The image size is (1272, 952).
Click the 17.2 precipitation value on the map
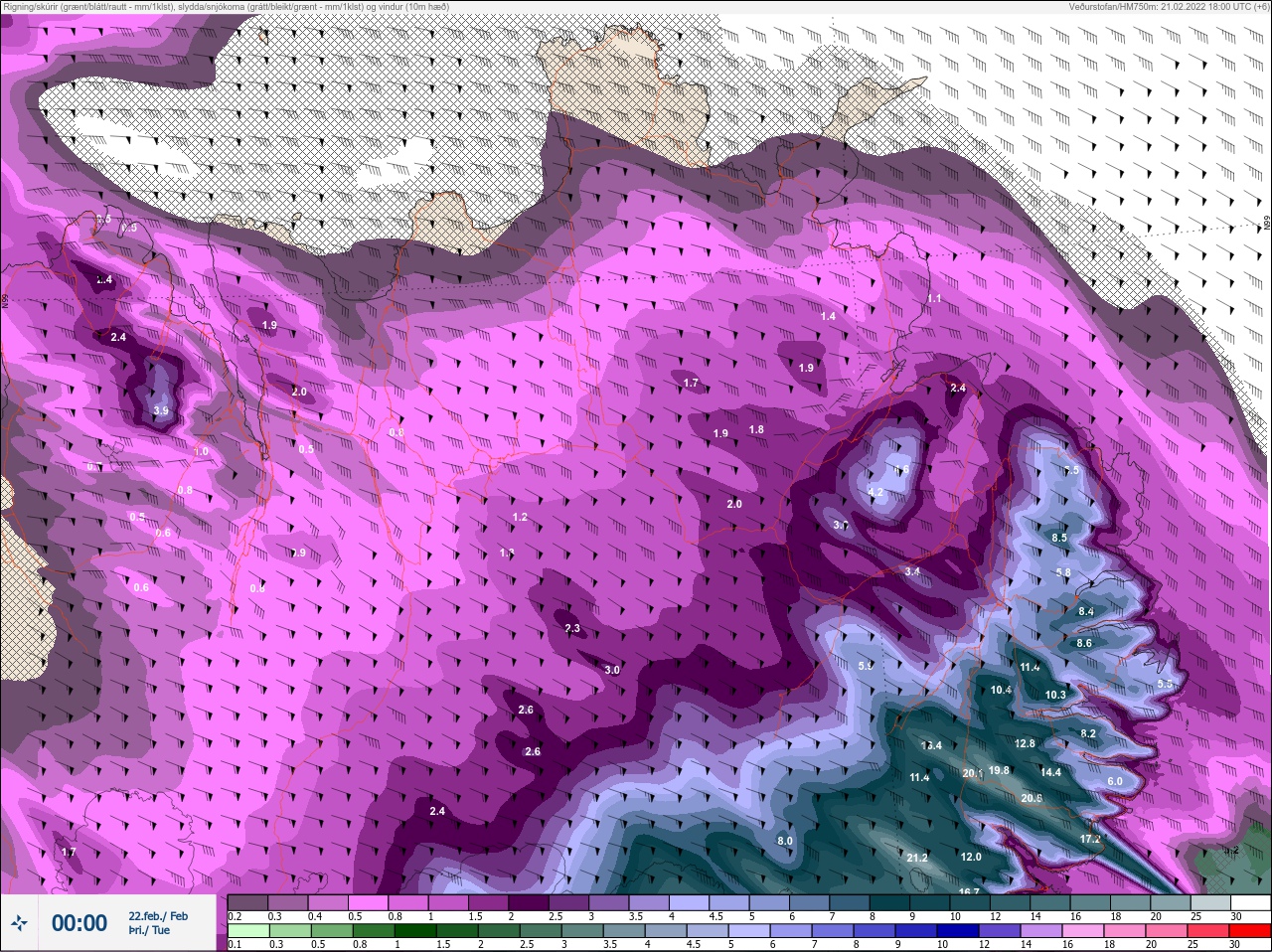pyautogui.click(x=1090, y=840)
